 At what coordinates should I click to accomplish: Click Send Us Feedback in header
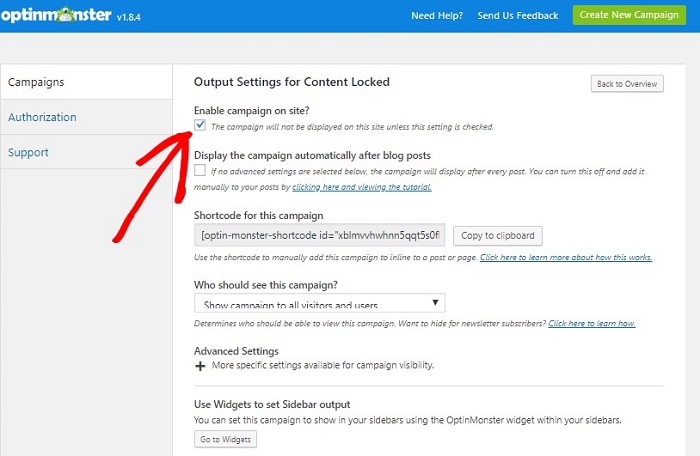(x=518, y=16)
